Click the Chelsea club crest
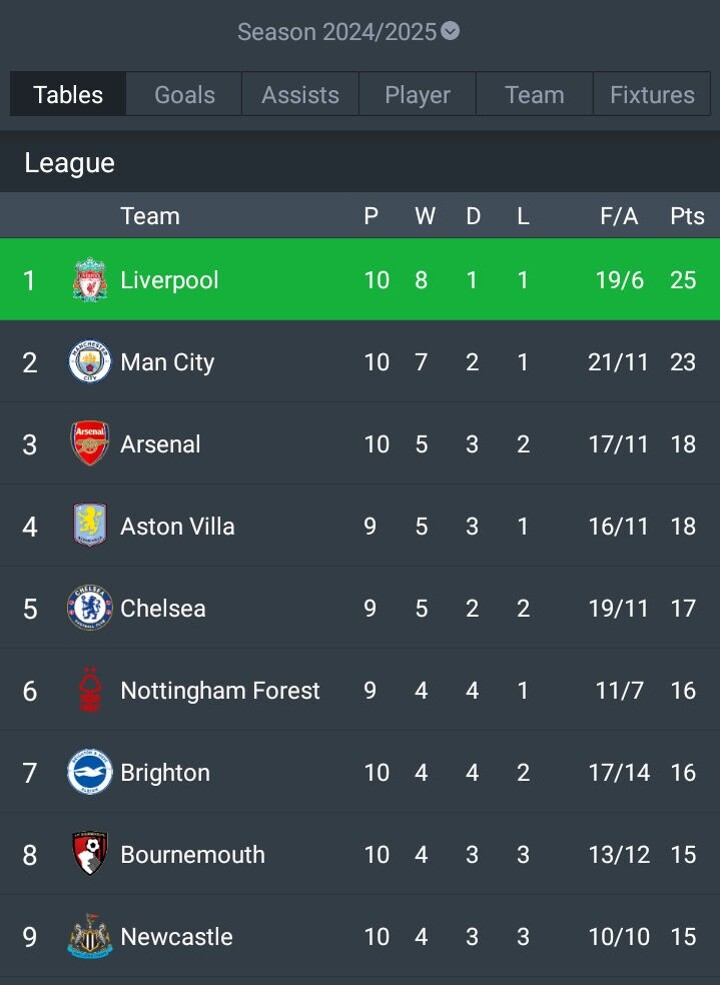The width and height of the screenshot is (720, 985). 90,608
